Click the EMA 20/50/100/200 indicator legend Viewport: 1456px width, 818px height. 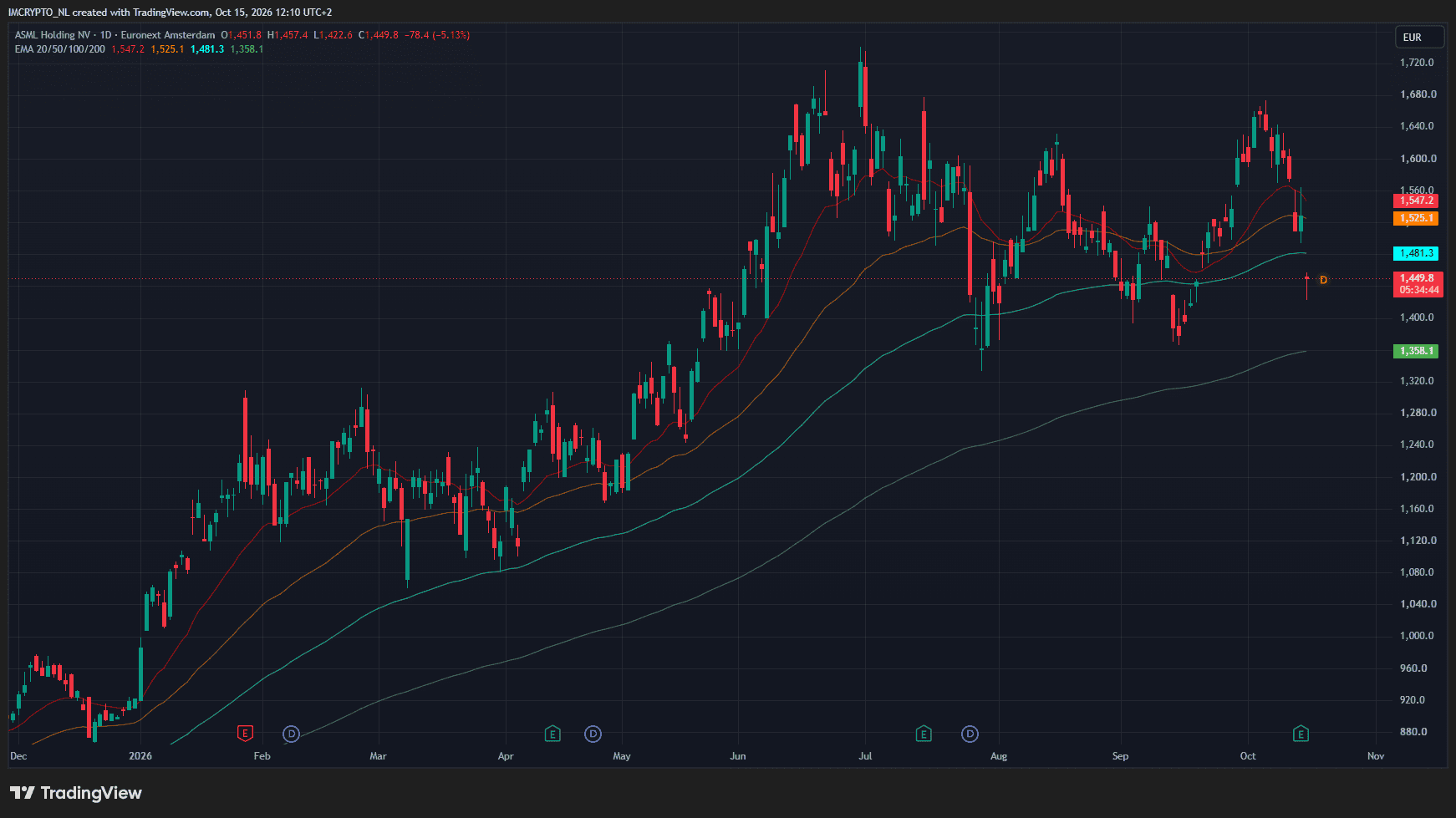pyautogui.click(x=59, y=49)
